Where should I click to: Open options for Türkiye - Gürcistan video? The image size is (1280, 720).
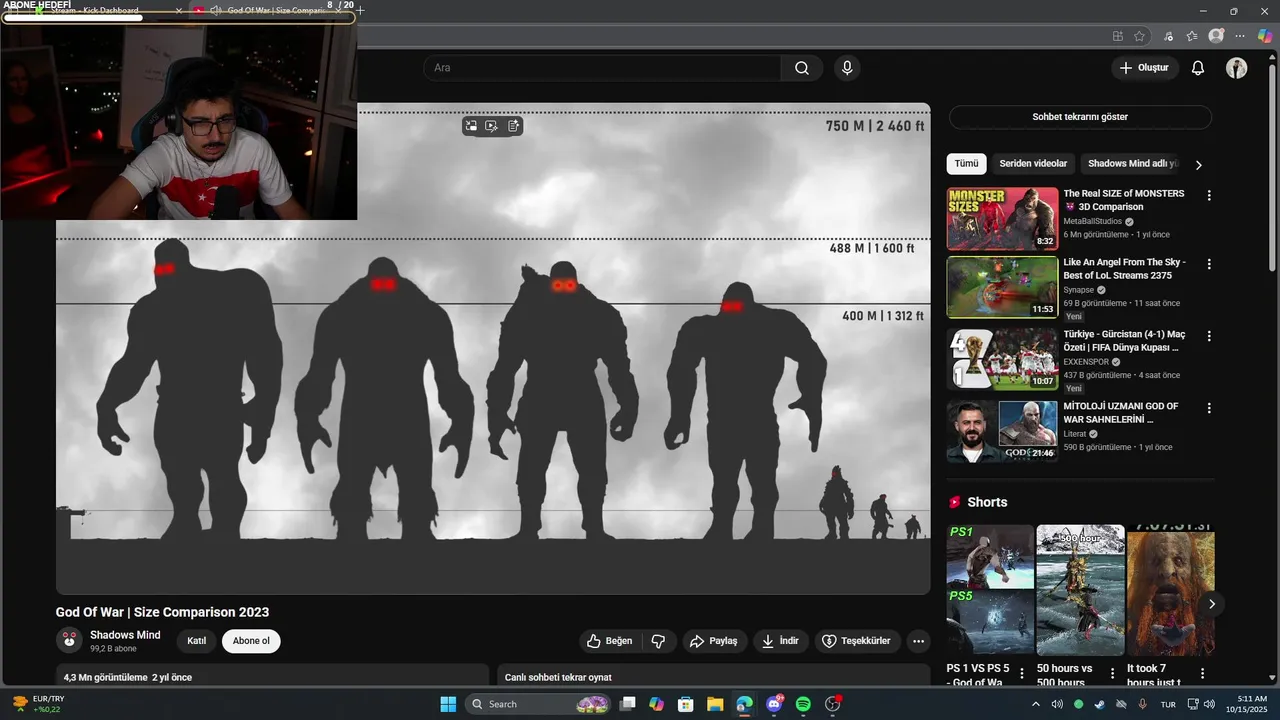(x=1209, y=336)
